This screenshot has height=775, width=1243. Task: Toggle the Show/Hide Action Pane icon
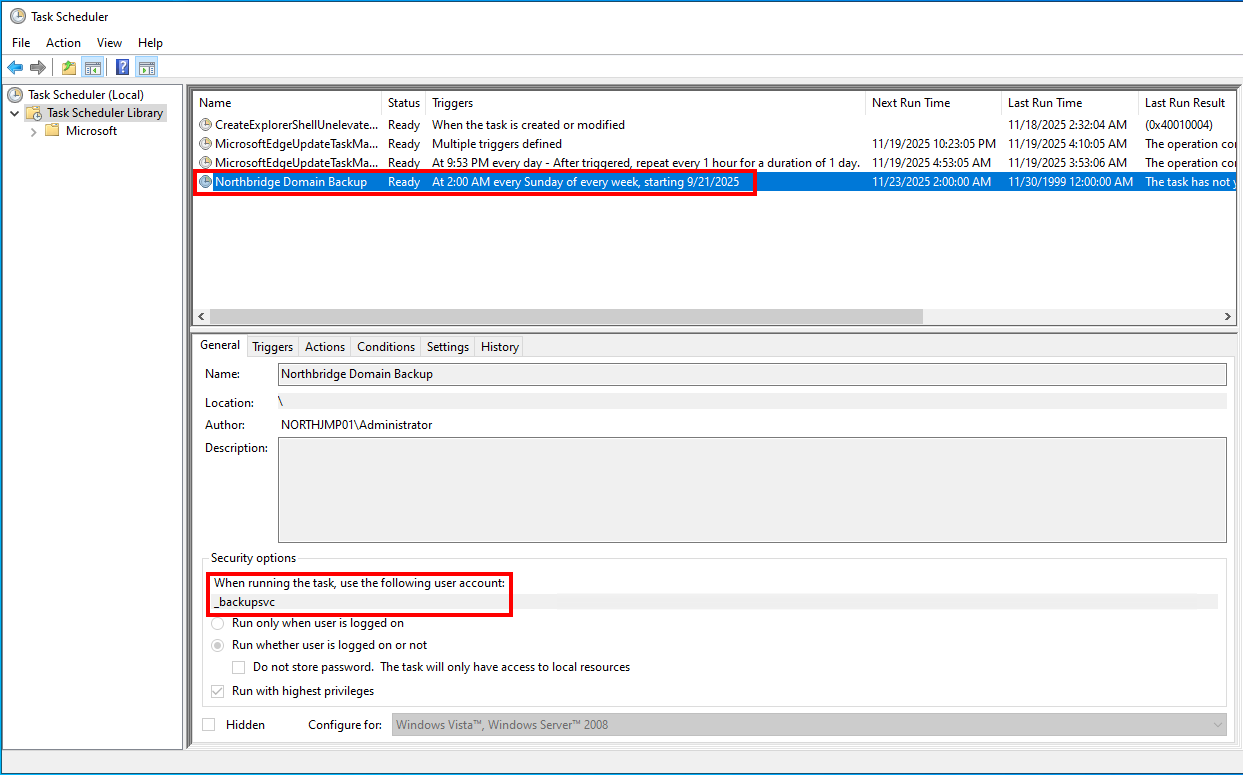pyautogui.click(x=147, y=67)
